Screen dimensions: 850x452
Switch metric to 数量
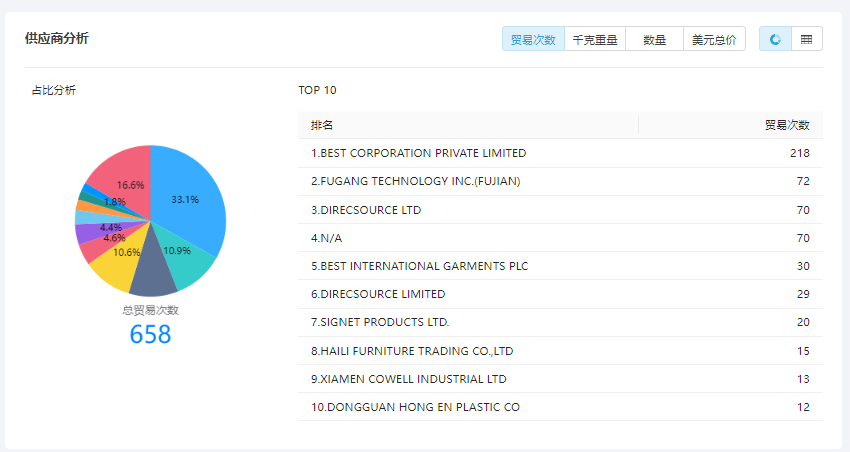click(x=654, y=40)
